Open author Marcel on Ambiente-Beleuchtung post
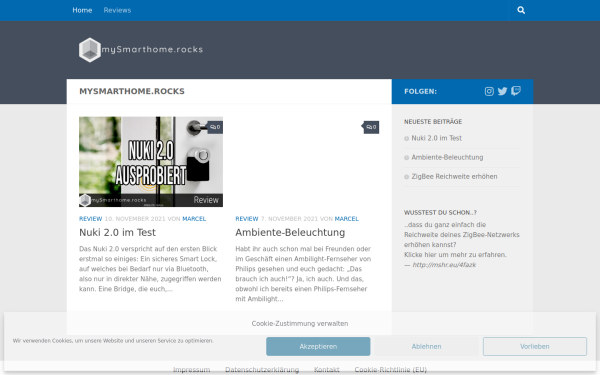This screenshot has height=375, width=600. click(x=347, y=219)
